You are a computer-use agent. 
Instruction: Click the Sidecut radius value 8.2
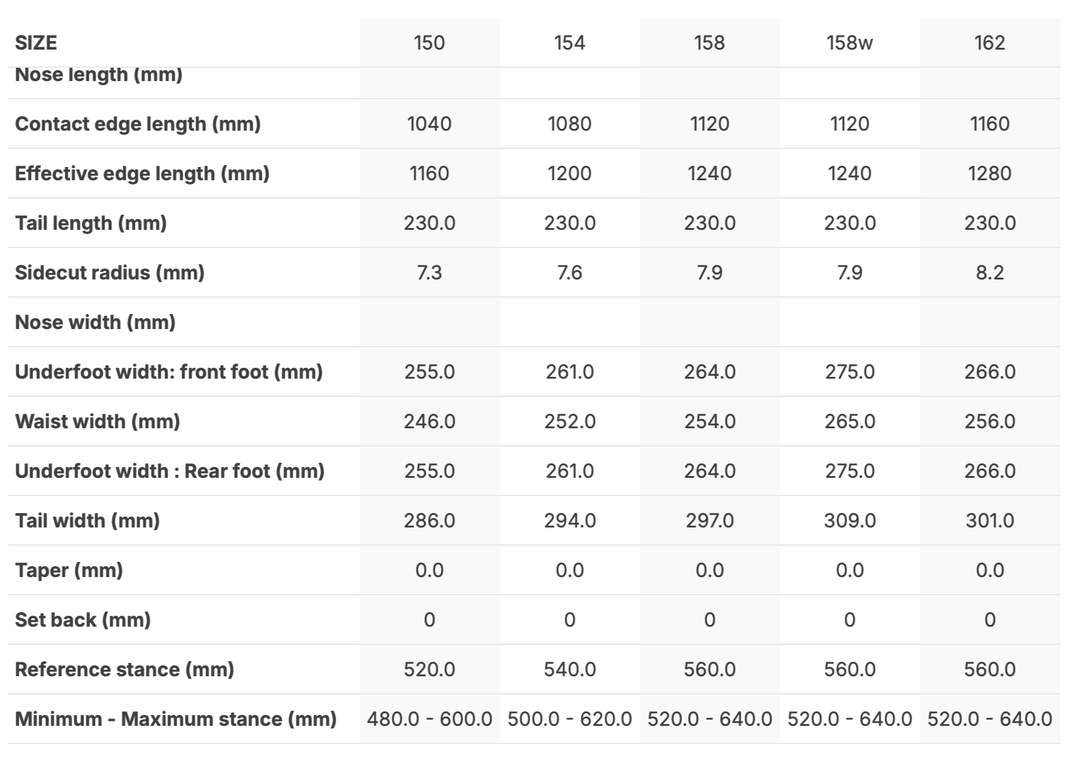(989, 273)
